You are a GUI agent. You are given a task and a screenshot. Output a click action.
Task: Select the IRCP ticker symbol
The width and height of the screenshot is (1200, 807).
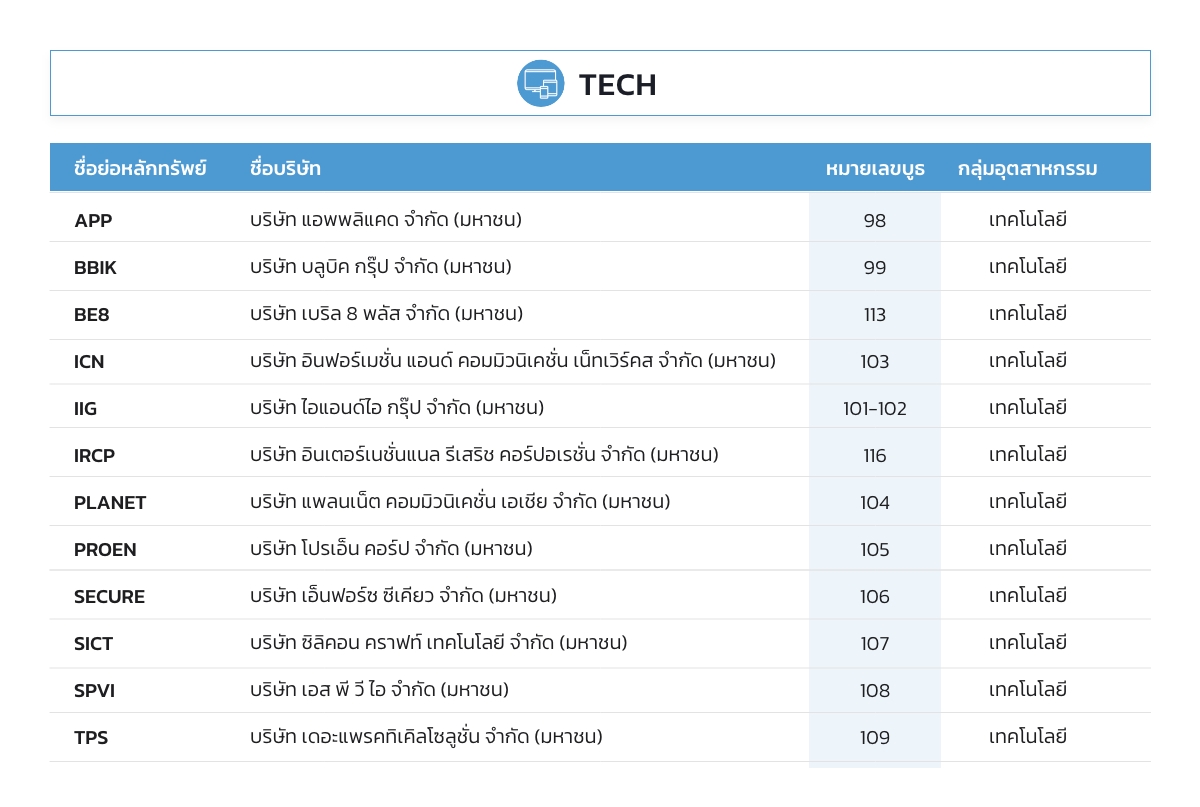(x=94, y=455)
